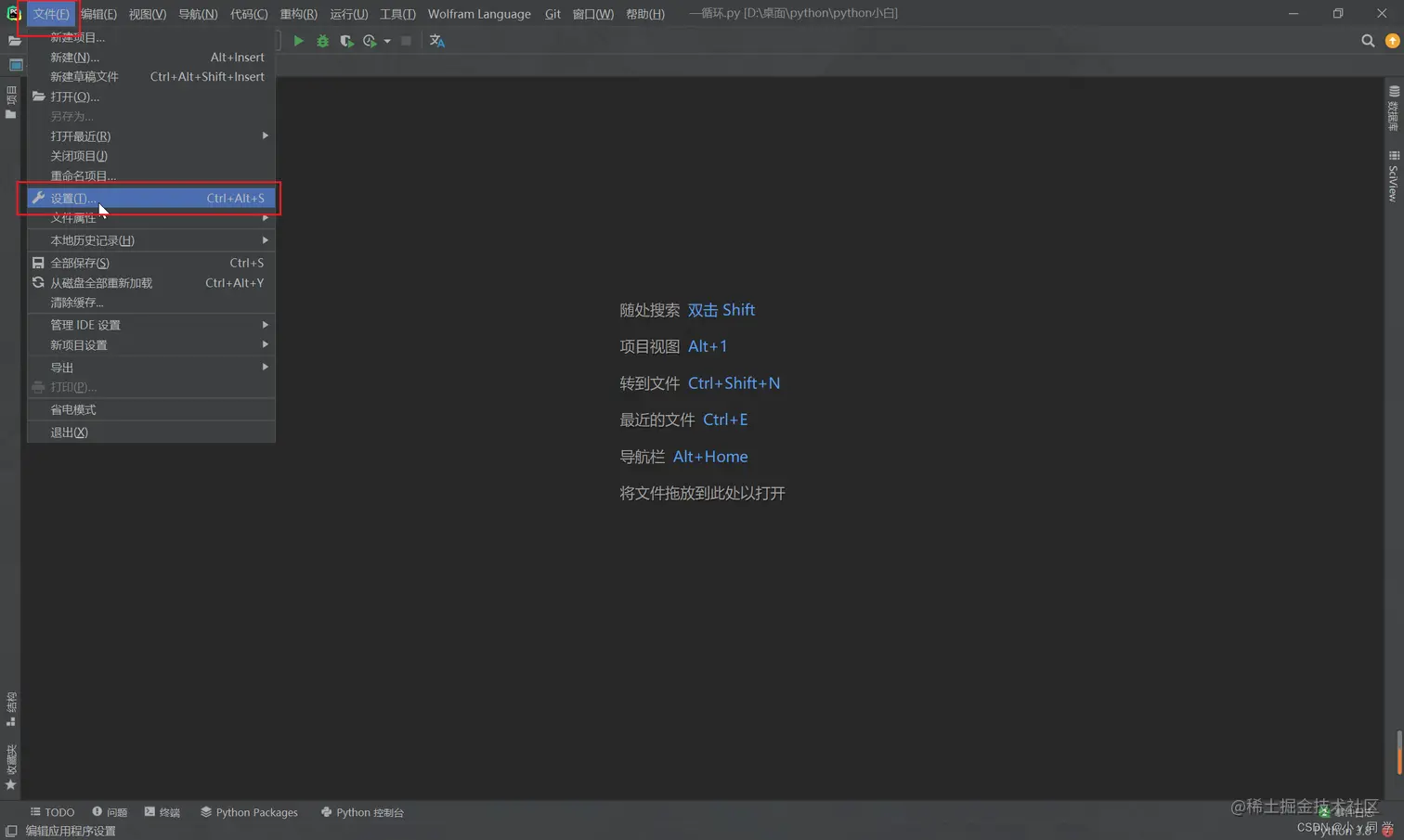Open the 窗口(W) menu

click(592, 14)
